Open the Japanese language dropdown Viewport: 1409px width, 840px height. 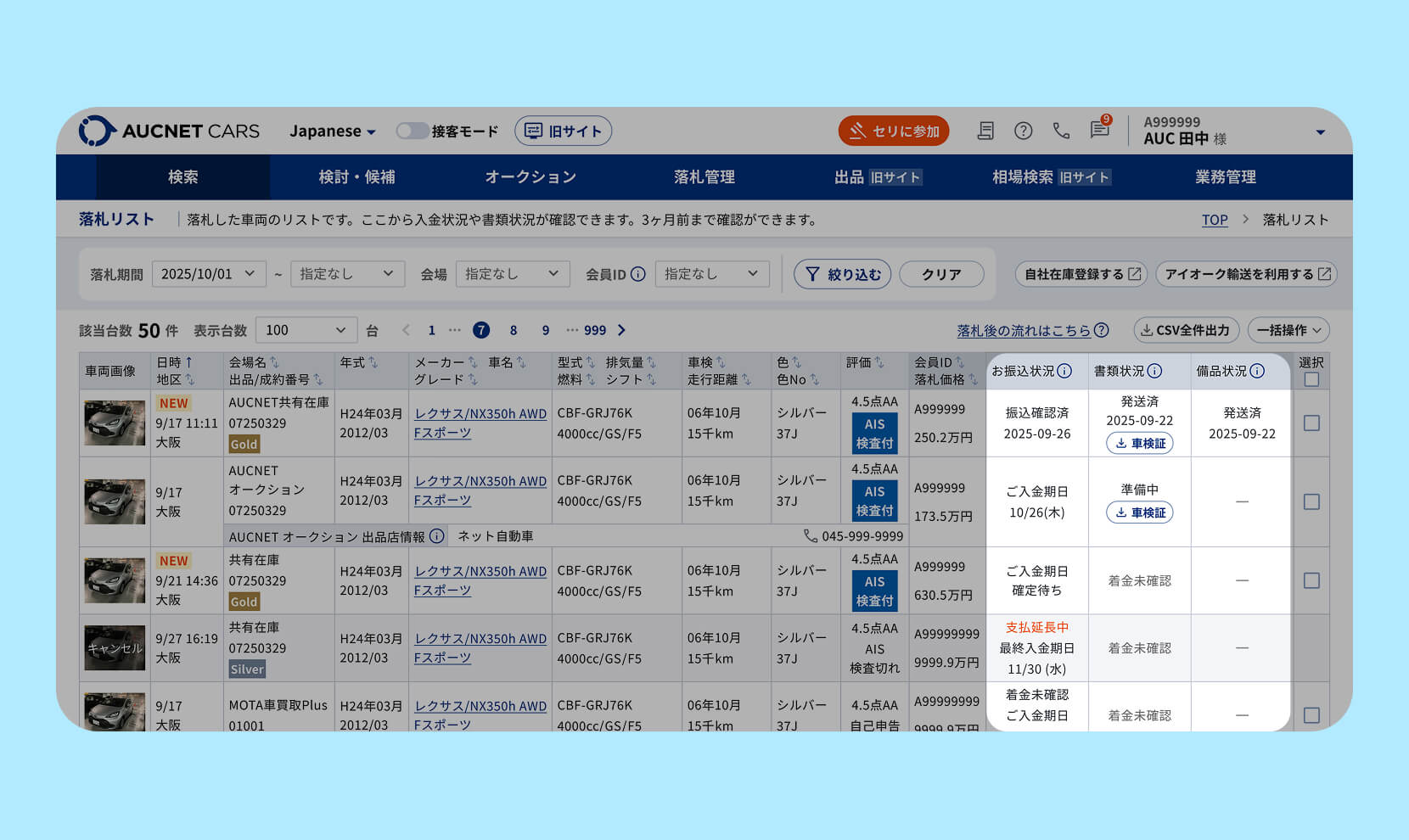tap(332, 131)
